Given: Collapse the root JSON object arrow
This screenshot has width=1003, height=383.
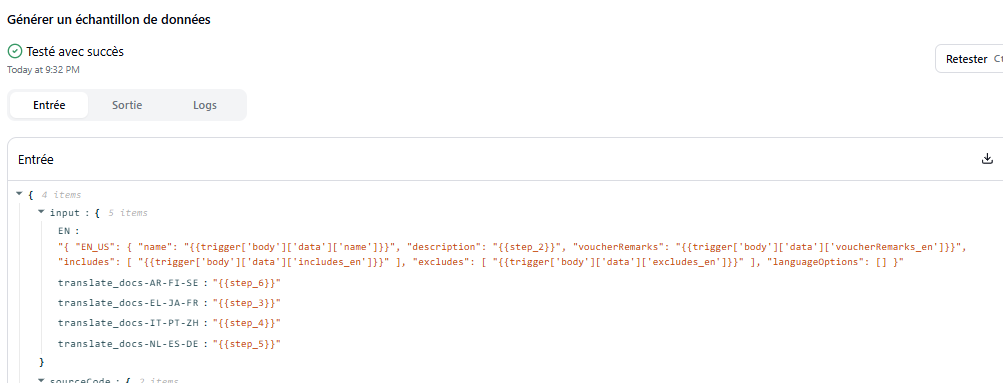Looking at the screenshot, I should (x=19, y=194).
